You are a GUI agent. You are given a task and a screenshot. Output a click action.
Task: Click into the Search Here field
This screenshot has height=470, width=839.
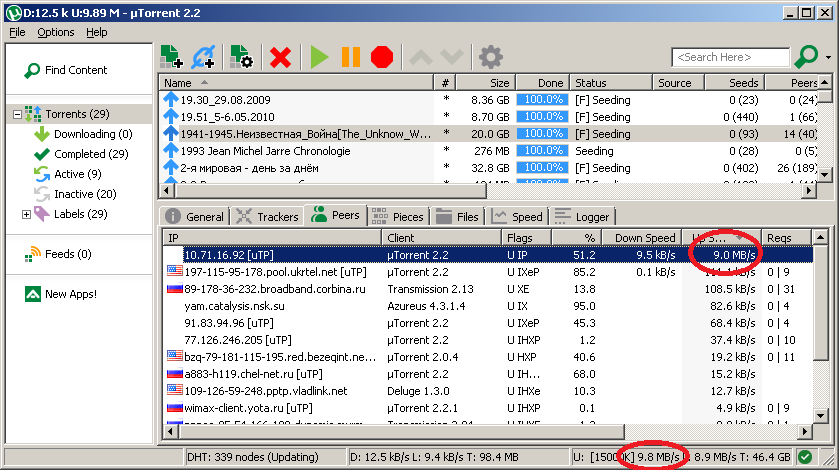[x=730, y=57]
